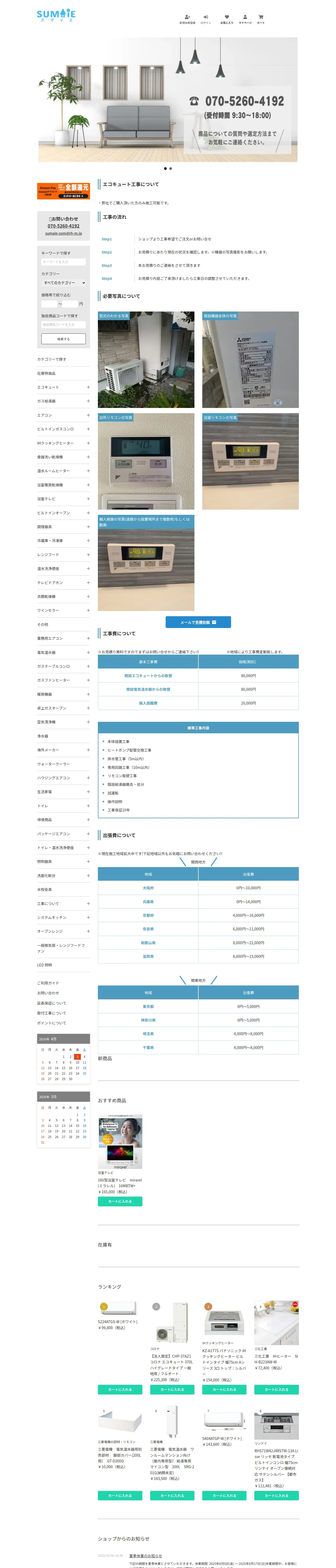Expand the 電気温水器 category plus icon
The image size is (336, 1568).
click(88, 653)
